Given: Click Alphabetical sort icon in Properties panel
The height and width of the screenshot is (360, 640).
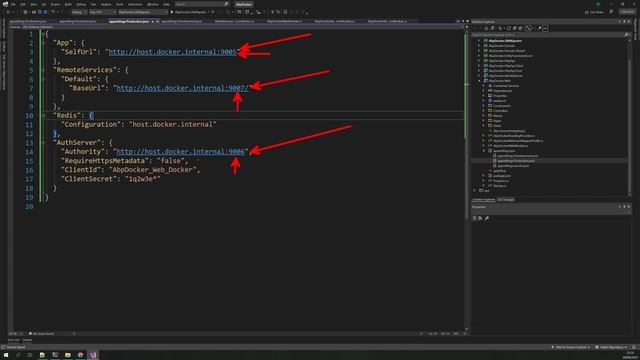Looking at the screenshot, I should point(480,218).
